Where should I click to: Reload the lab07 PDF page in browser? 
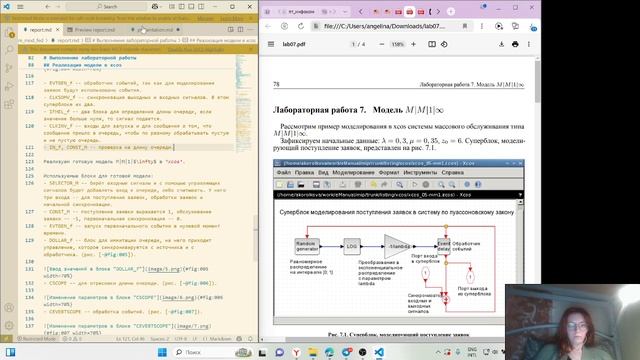[301, 26]
